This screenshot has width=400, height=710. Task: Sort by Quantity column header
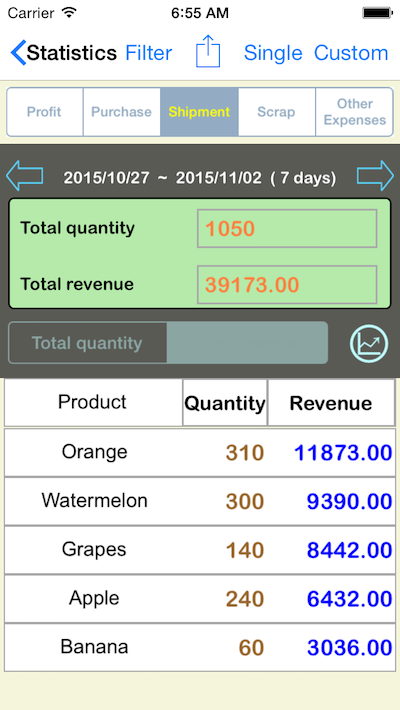point(225,403)
